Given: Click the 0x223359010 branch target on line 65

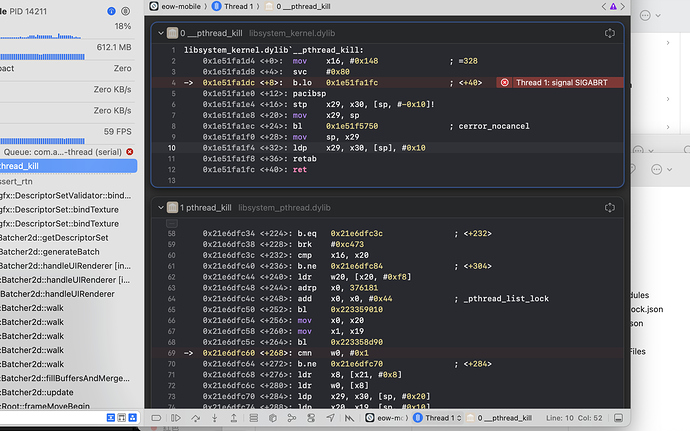Looking at the screenshot, I should 356,309.
